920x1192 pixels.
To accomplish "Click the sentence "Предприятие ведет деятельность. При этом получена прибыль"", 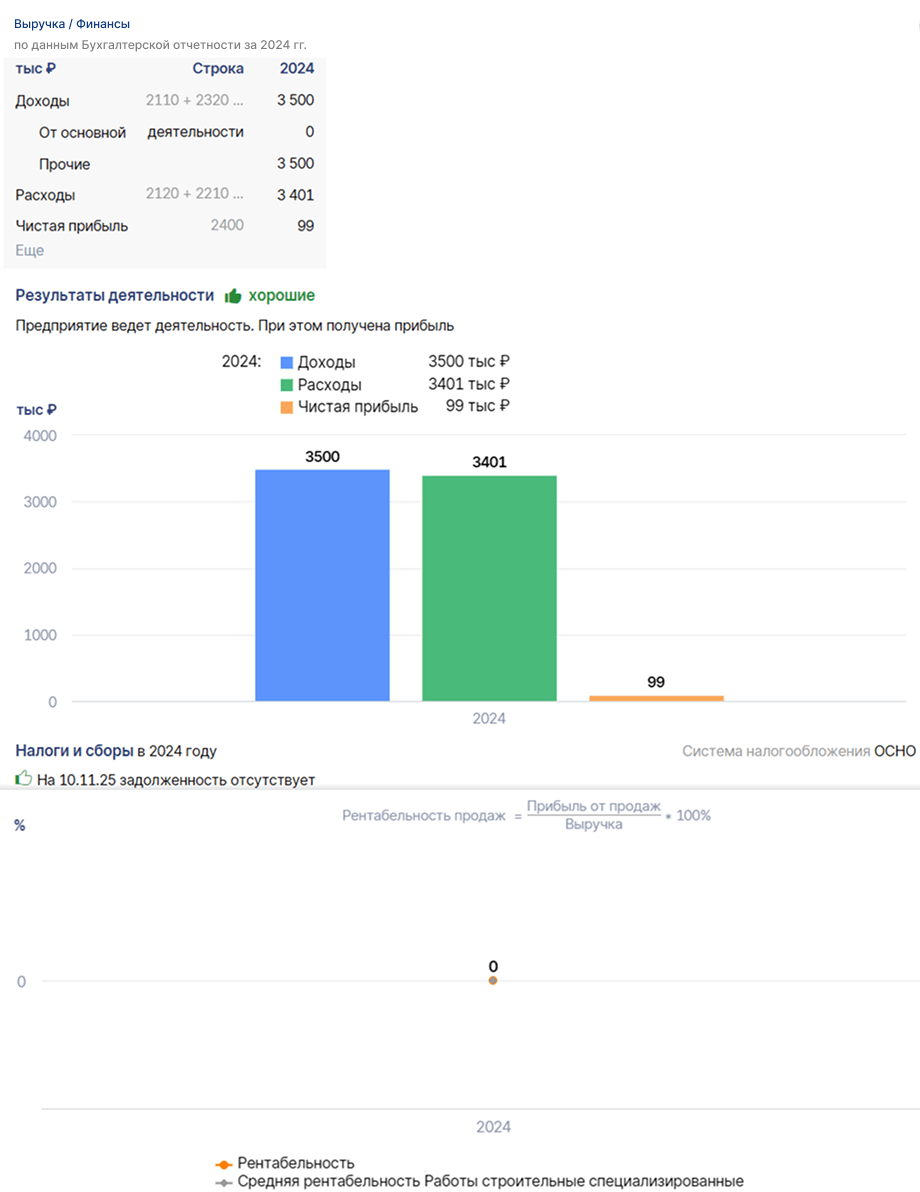I will point(234,326).
